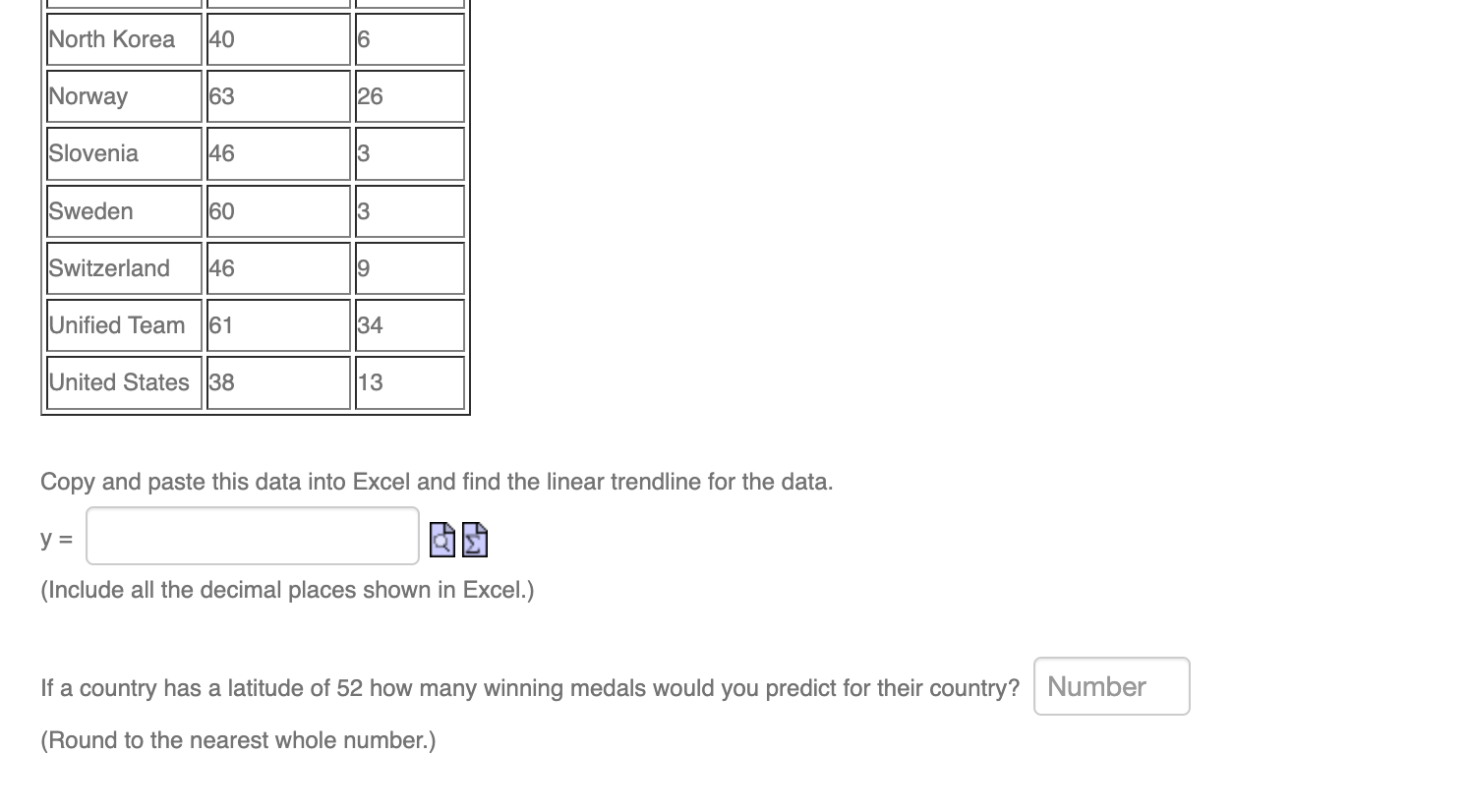The height and width of the screenshot is (812, 1469).
Task: Click the Unified Team cell
Action: click(x=123, y=324)
